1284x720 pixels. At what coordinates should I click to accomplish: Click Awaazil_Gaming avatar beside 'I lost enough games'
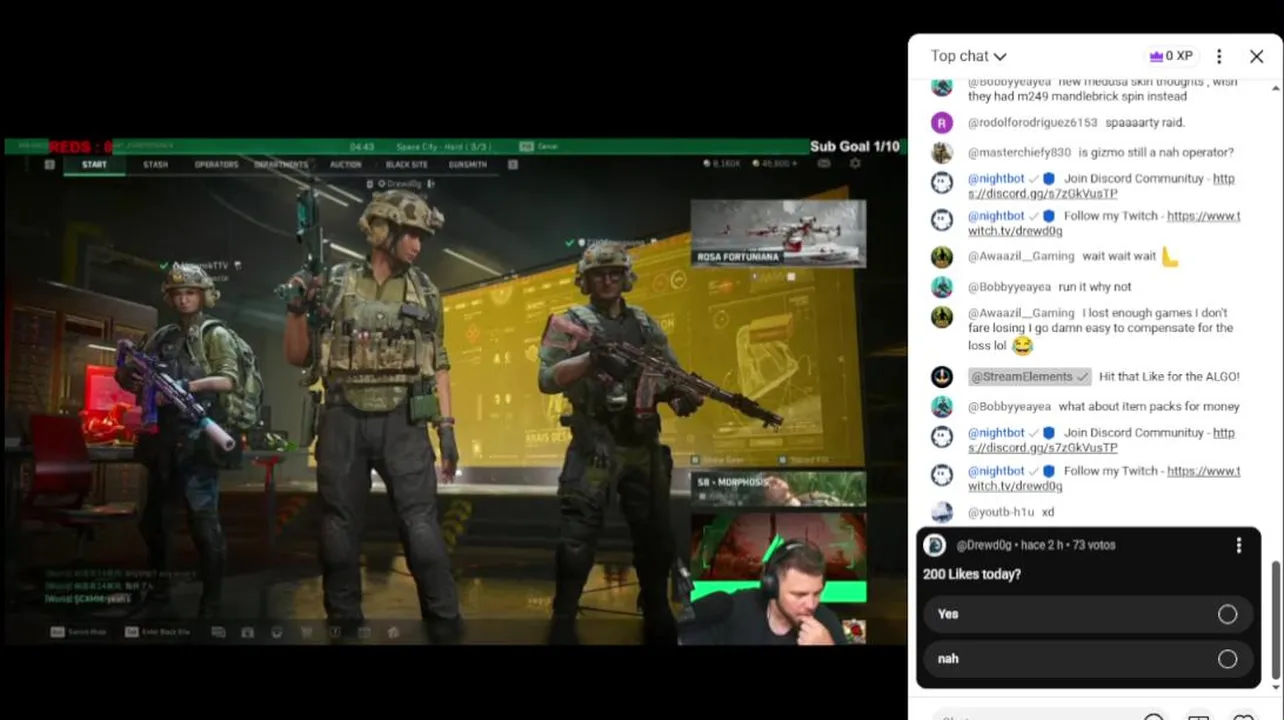click(942, 317)
